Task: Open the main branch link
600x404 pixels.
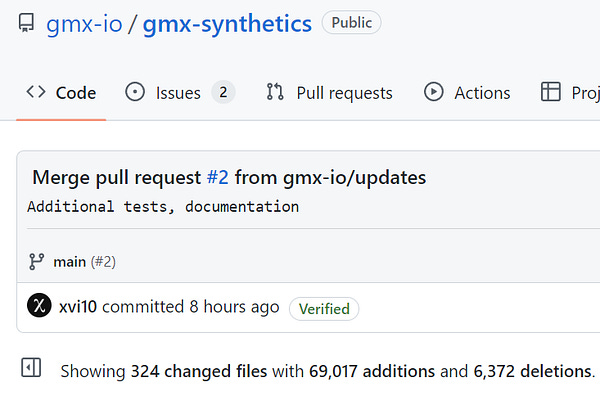Action: 70,262
